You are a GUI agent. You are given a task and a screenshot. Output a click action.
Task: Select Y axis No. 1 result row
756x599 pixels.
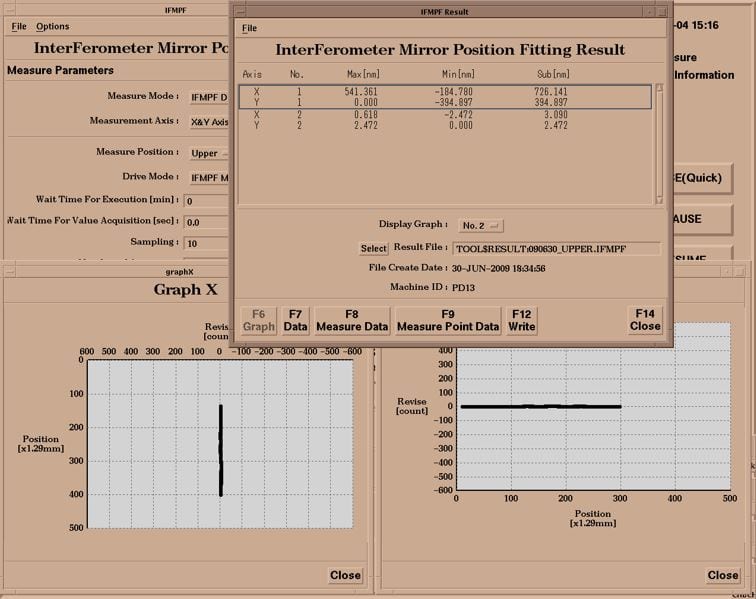pos(445,102)
